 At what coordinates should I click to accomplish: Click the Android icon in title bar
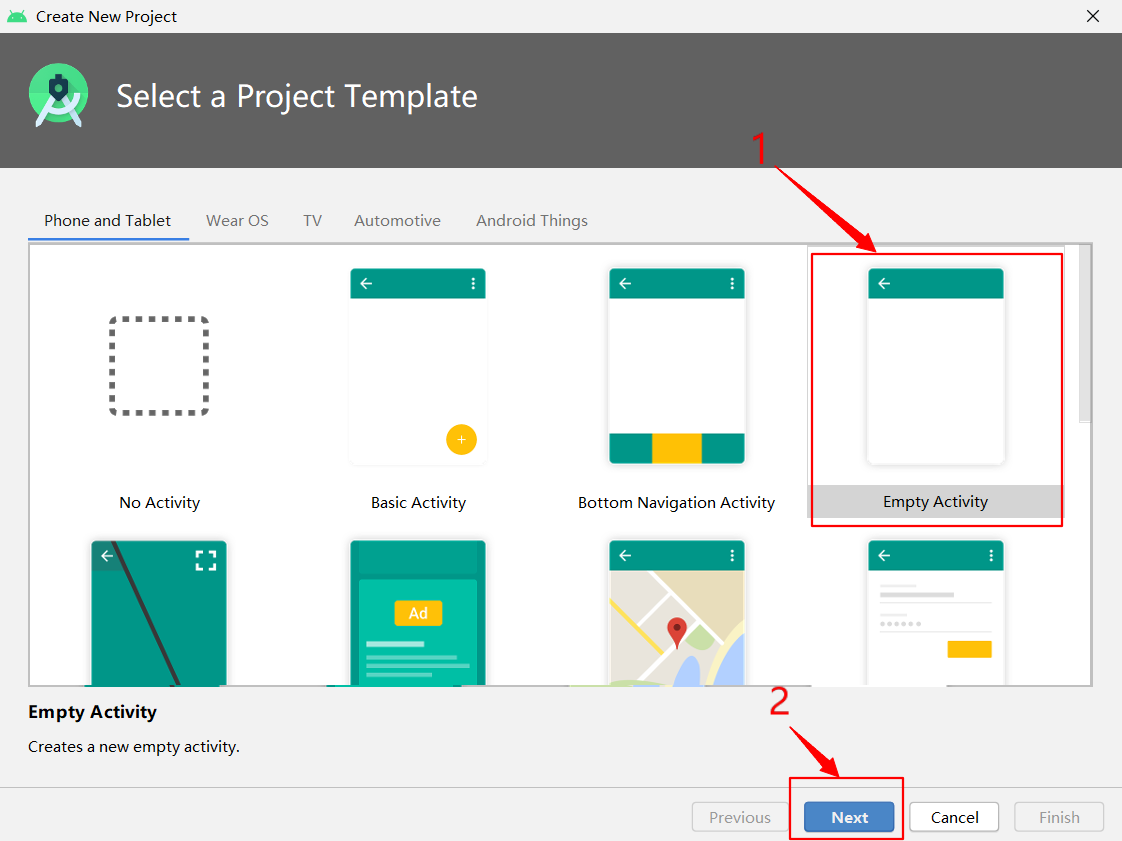coord(16,16)
